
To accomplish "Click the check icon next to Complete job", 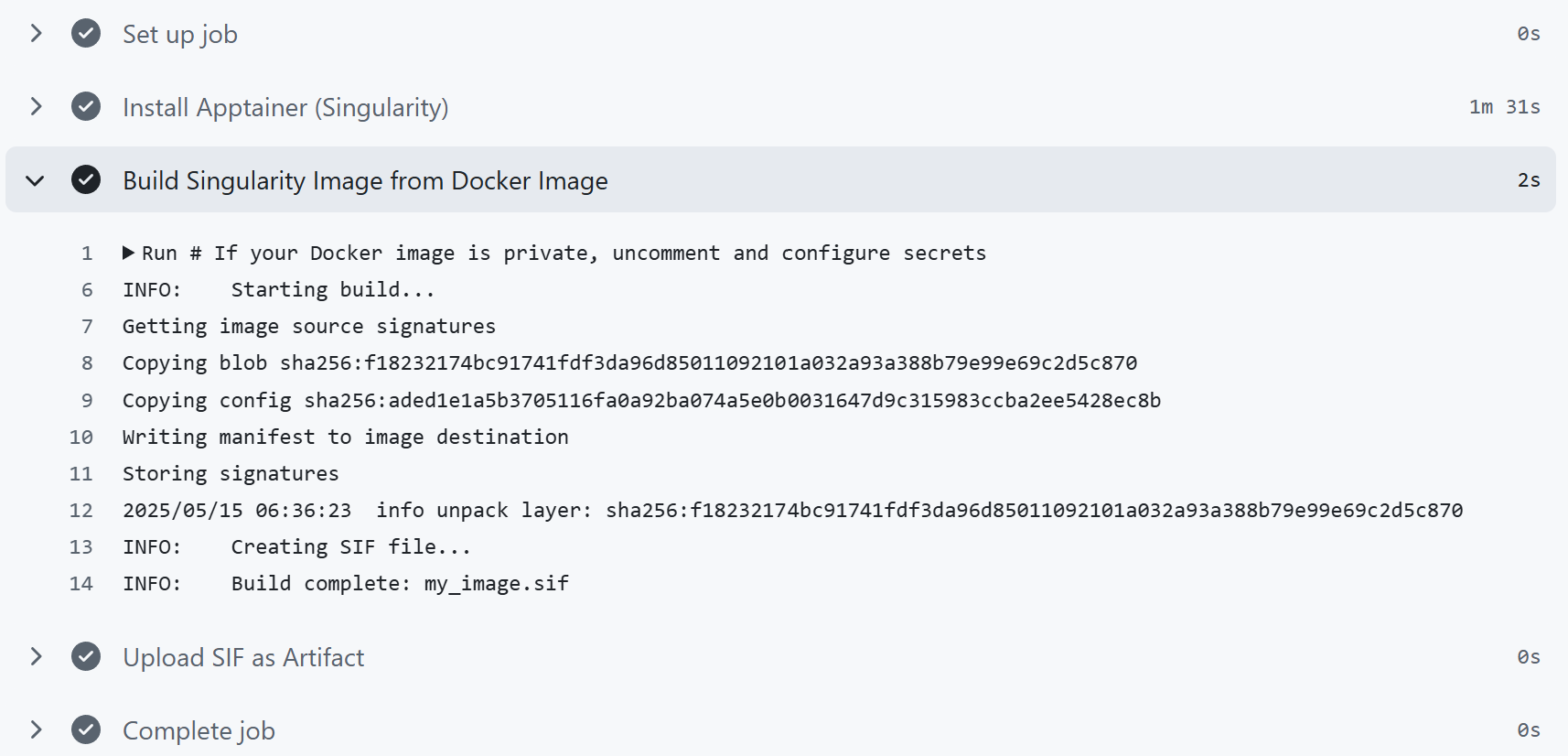I will pyautogui.click(x=86, y=730).
